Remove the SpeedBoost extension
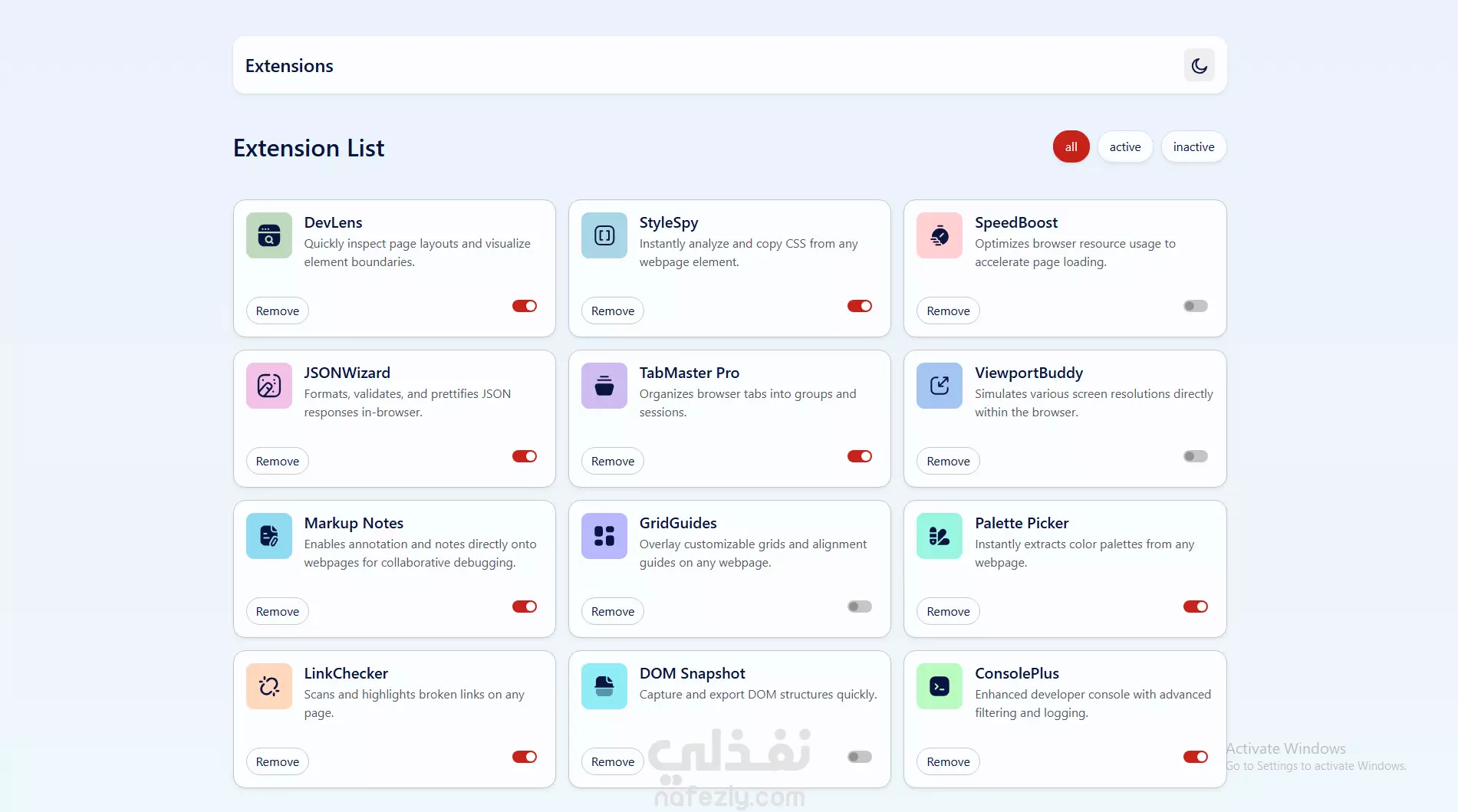This screenshot has width=1458, height=812. [x=948, y=311]
